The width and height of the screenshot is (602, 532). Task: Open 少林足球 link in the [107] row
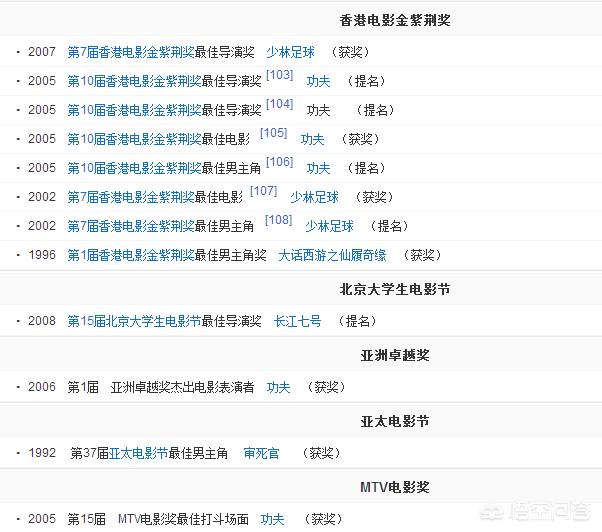click(x=314, y=197)
